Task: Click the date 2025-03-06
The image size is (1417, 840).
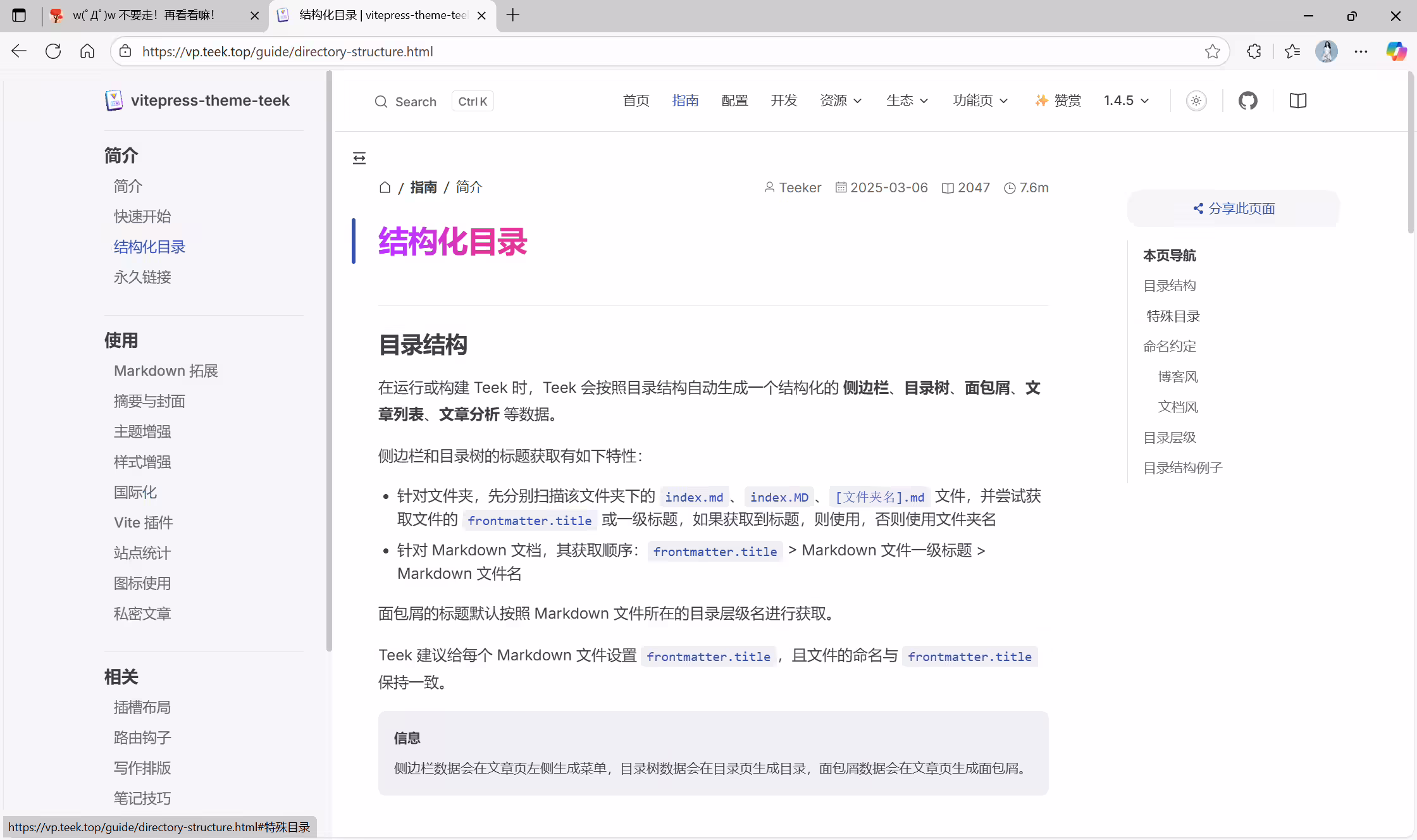Action: point(882,188)
